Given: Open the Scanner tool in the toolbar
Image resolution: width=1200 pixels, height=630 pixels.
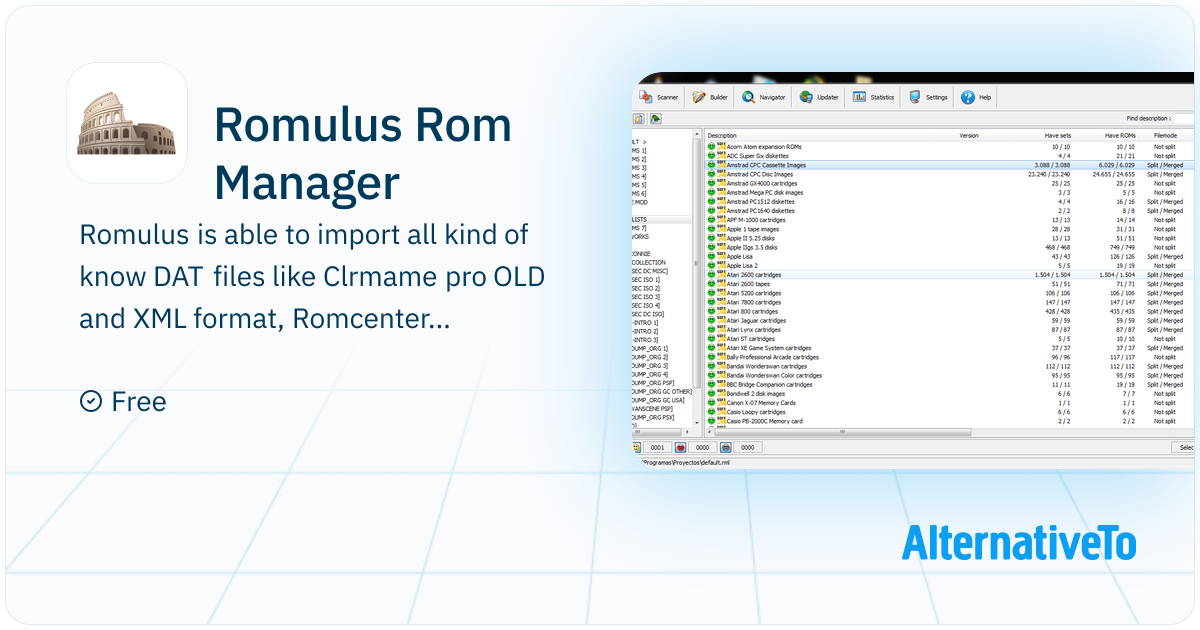Looking at the screenshot, I should [660, 97].
